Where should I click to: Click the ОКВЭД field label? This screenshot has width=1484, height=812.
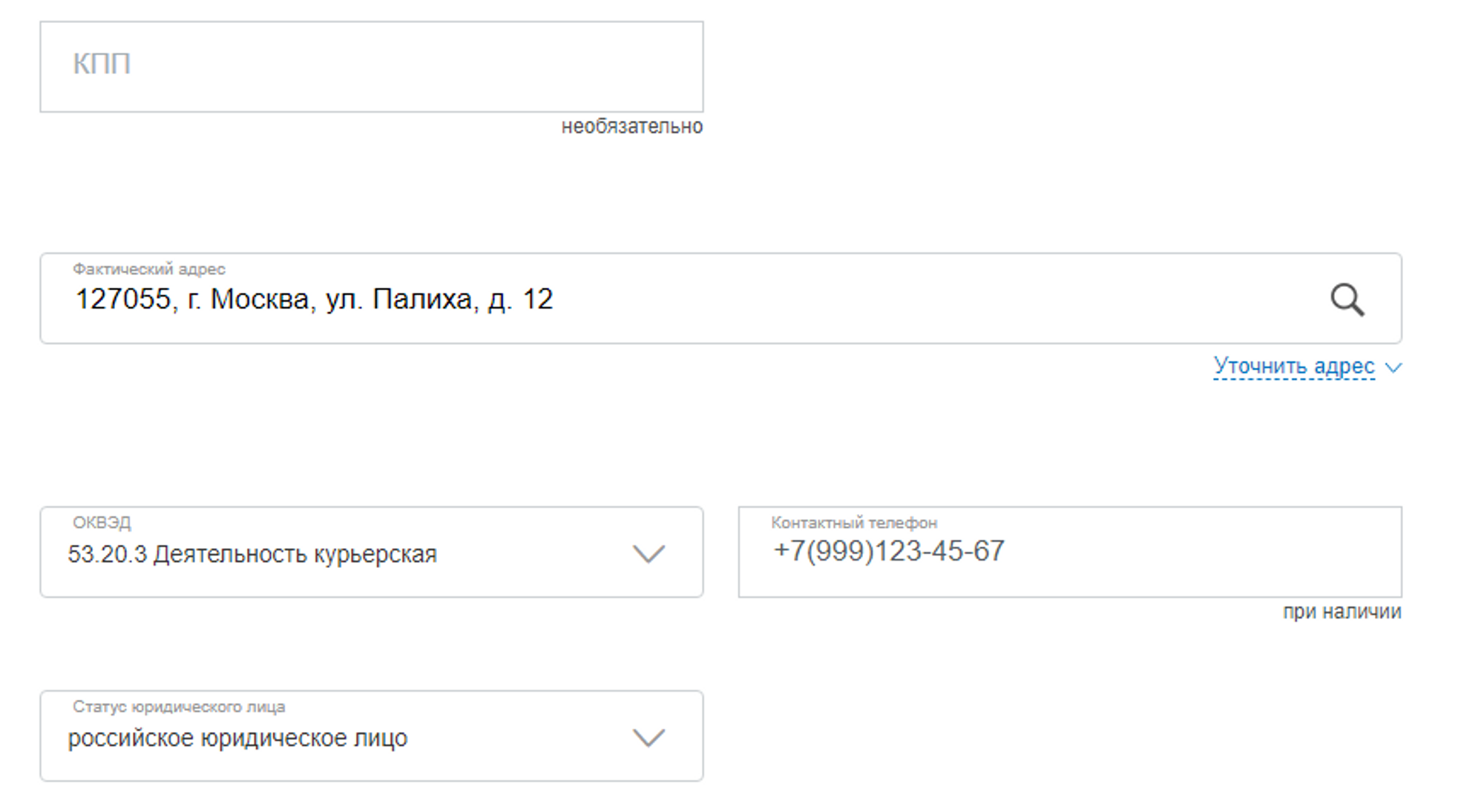102,523
